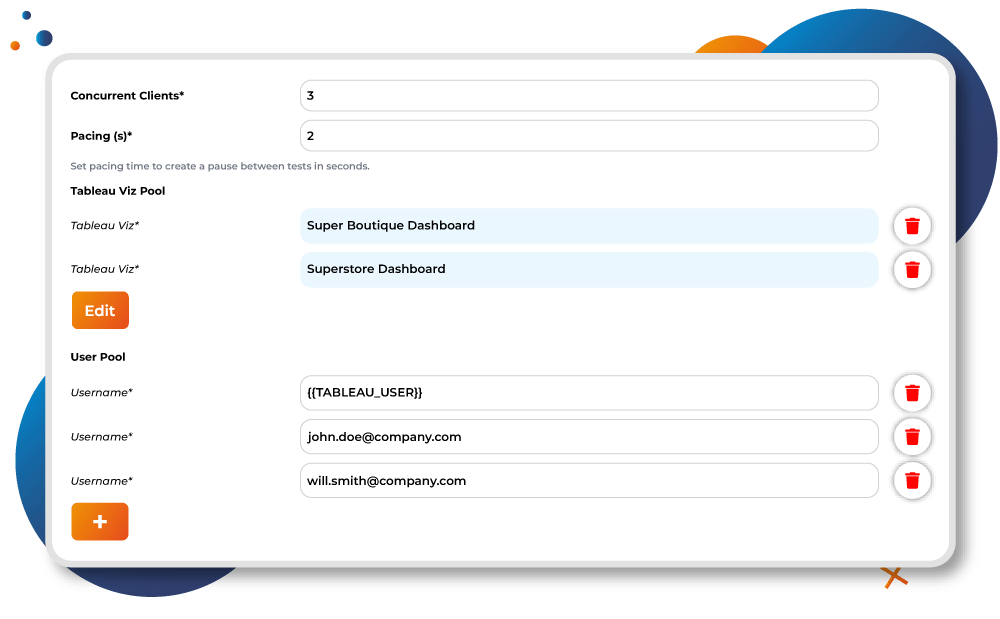Select the Super Boutique Dashboard field
Screen dimensions: 1000x619
point(589,226)
